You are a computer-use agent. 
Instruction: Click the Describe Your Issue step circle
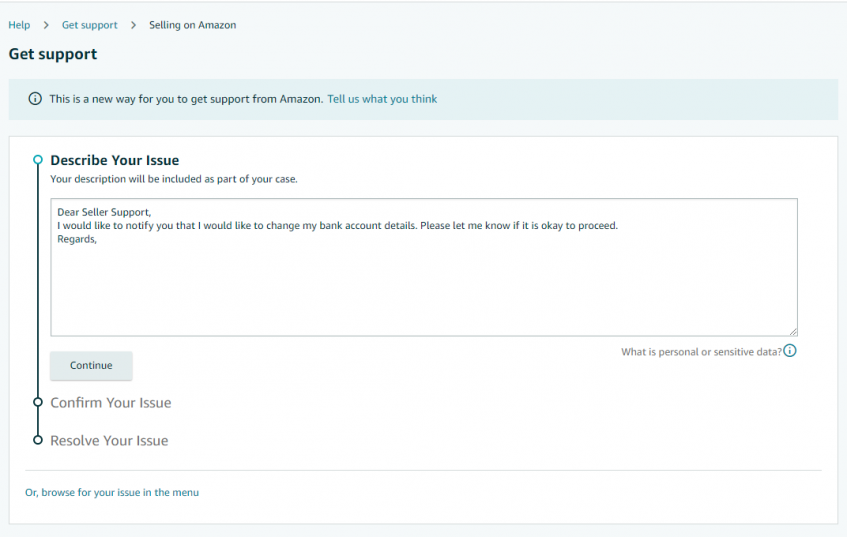tap(38, 160)
